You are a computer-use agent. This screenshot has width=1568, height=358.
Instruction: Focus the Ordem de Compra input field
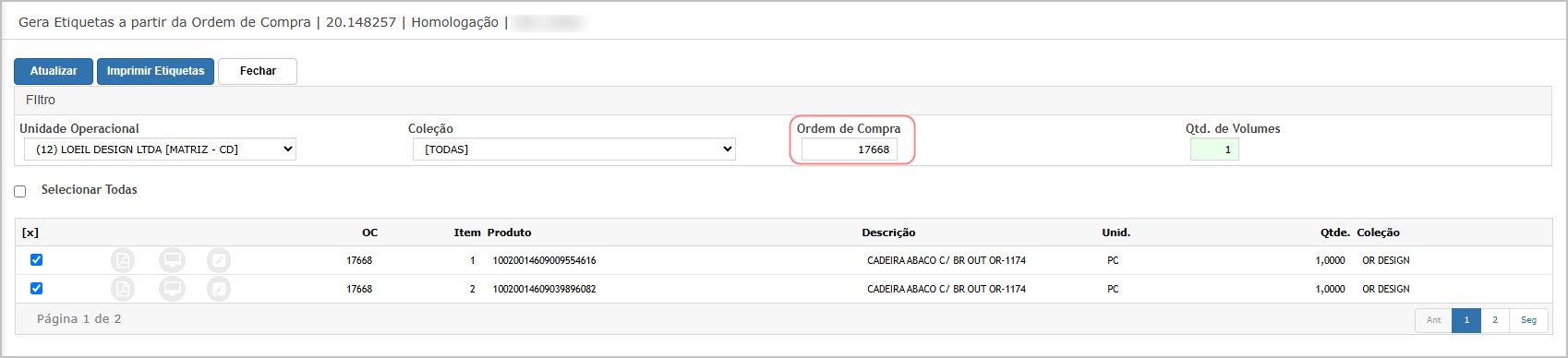pyautogui.click(x=850, y=149)
